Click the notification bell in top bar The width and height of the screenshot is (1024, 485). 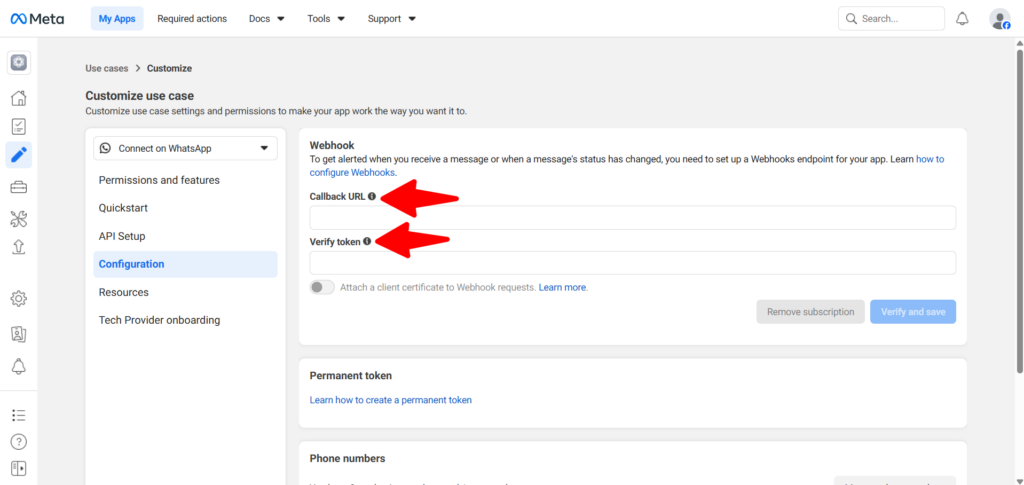962,19
